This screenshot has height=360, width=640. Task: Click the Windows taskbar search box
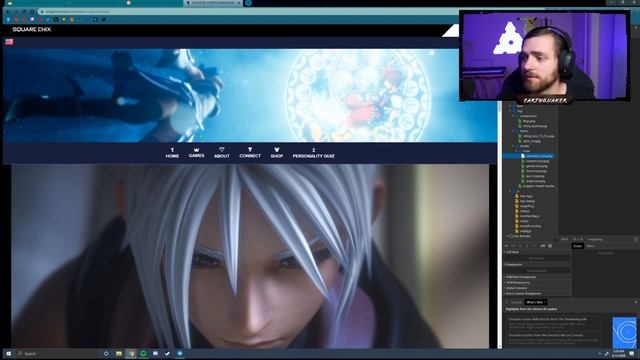(57, 353)
